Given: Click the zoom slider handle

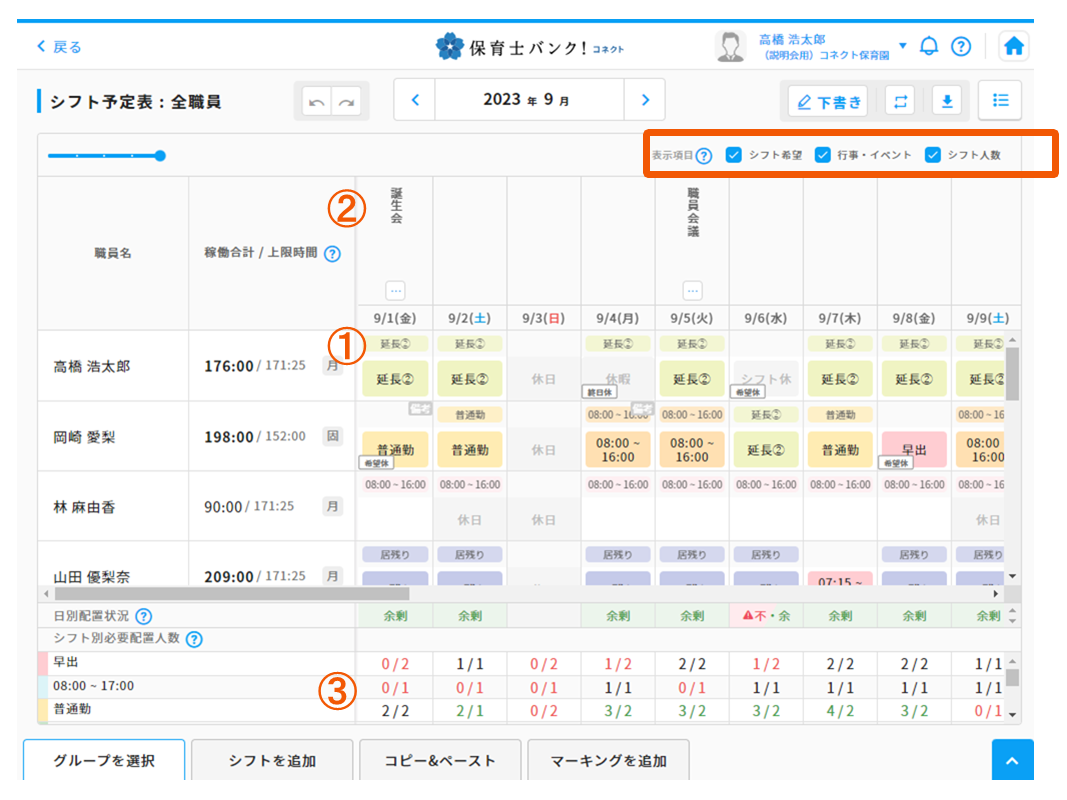Looking at the screenshot, I should click(160, 155).
